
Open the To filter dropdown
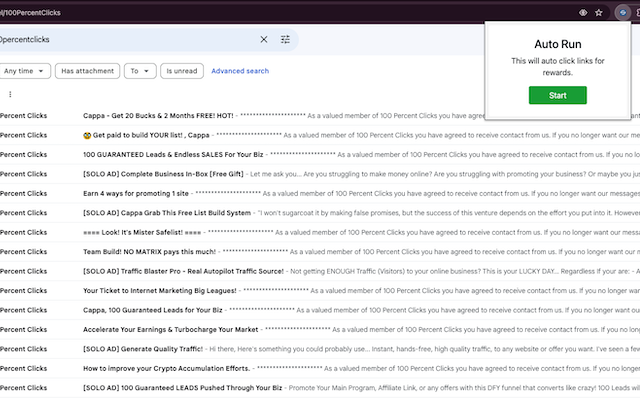(140, 71)
